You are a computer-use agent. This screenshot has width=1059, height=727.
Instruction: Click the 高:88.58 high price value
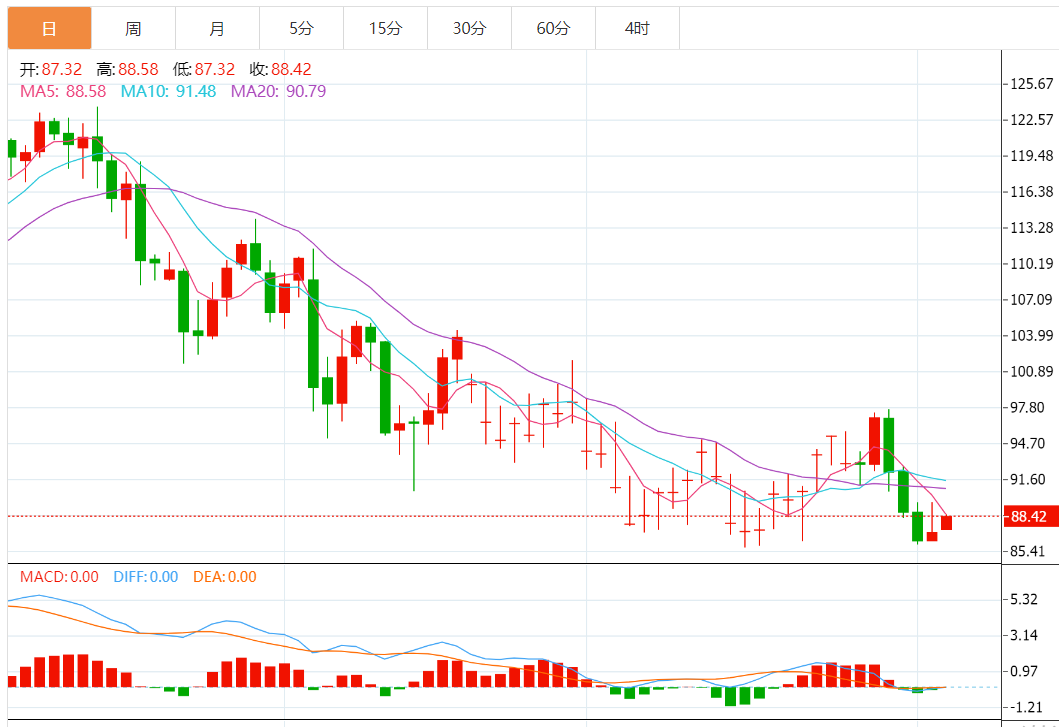pyautogui.click(x=127, y=70)
